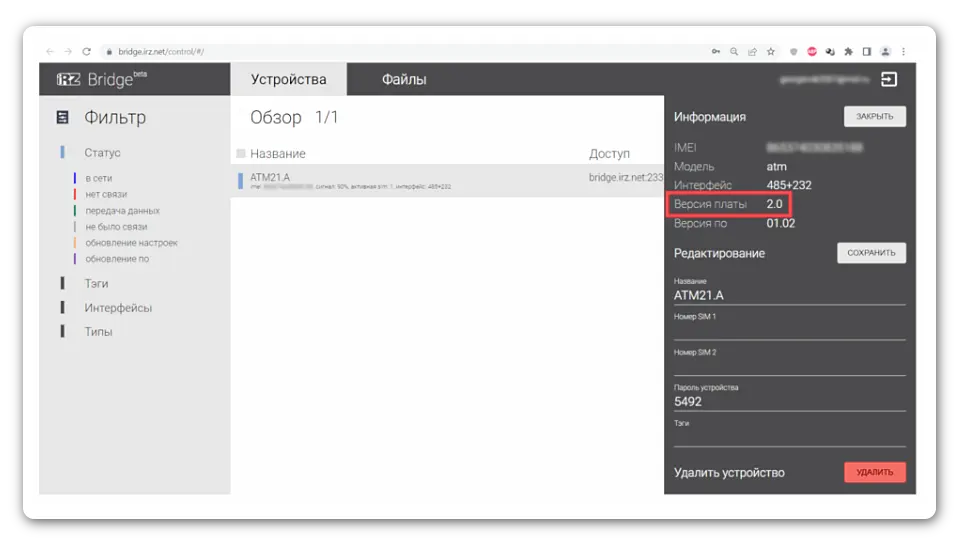Open the browser extensions puzzle icon
Image resolution: width=960 pixels, height=547 pixels.
848,51
